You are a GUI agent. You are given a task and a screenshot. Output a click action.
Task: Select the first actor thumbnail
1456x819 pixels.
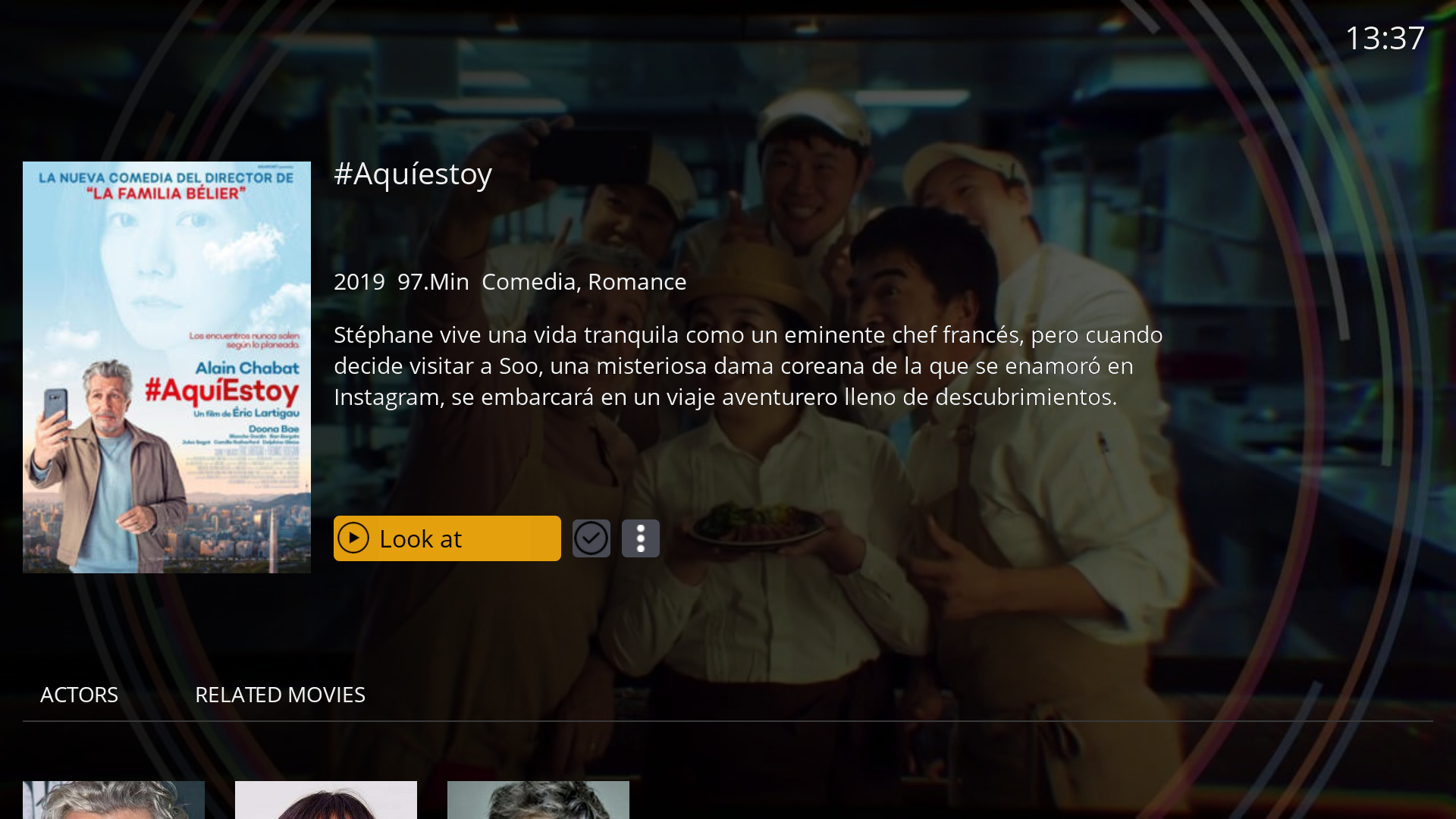tap(114, 800)
